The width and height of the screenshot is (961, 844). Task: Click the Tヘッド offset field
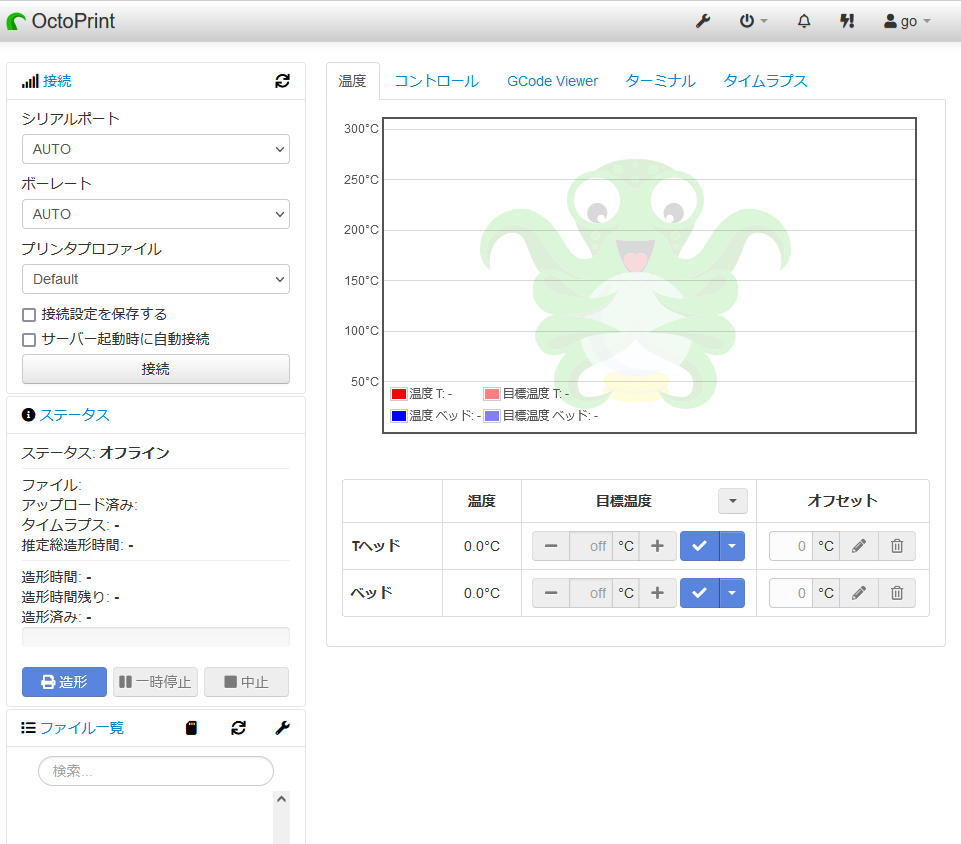(791, 546)
